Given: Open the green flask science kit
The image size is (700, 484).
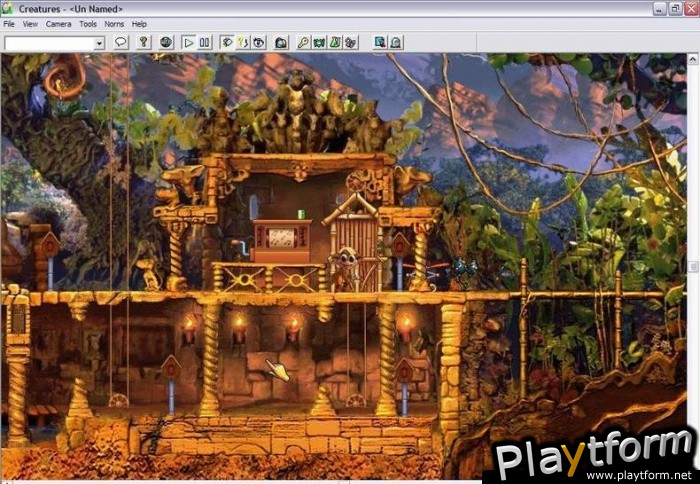Looking at the screenshot, I should [x=335, y=42].
